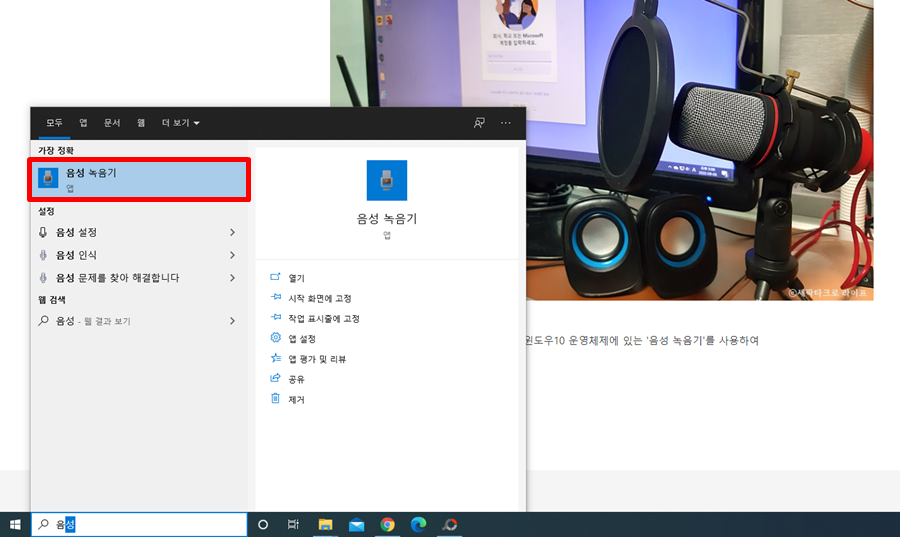Click search magnifier icon beside 음성 웹 결과
The image size is (900, 537).
coord(43,321)
